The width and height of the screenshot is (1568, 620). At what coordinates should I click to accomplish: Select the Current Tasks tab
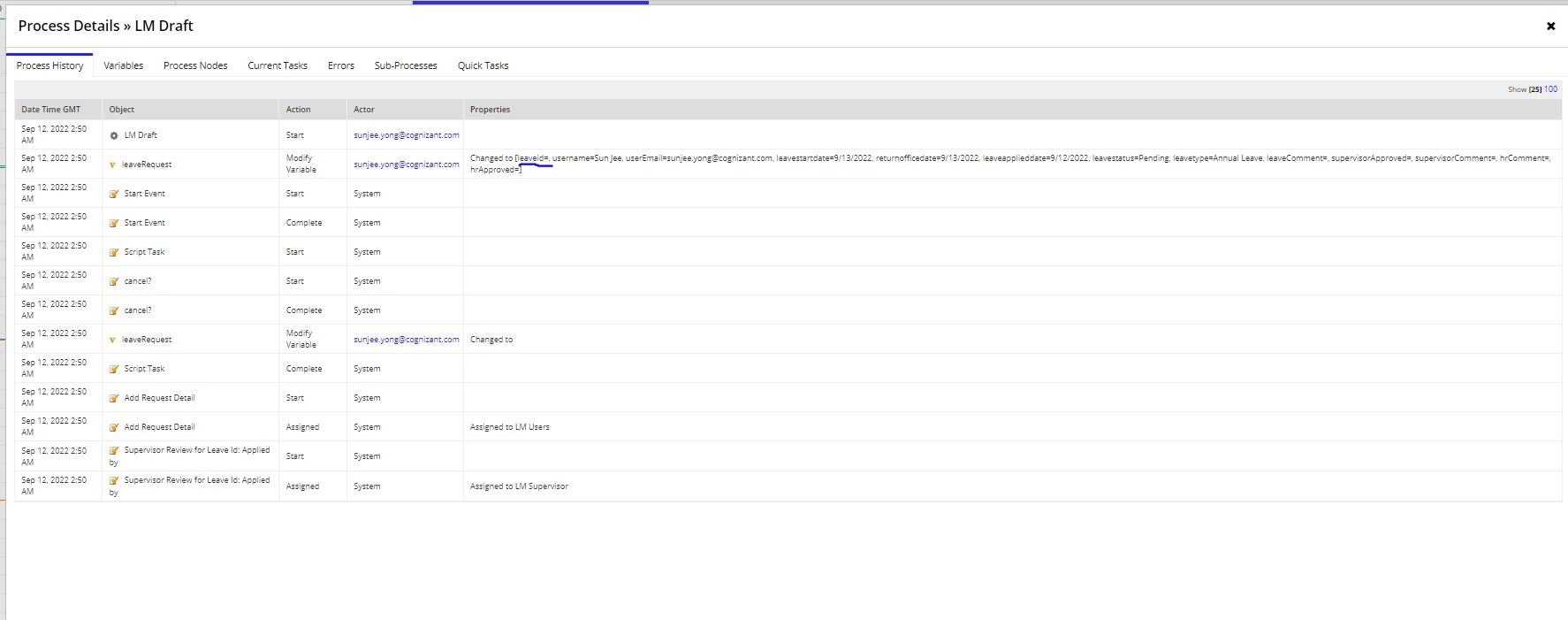click(278, 65)
